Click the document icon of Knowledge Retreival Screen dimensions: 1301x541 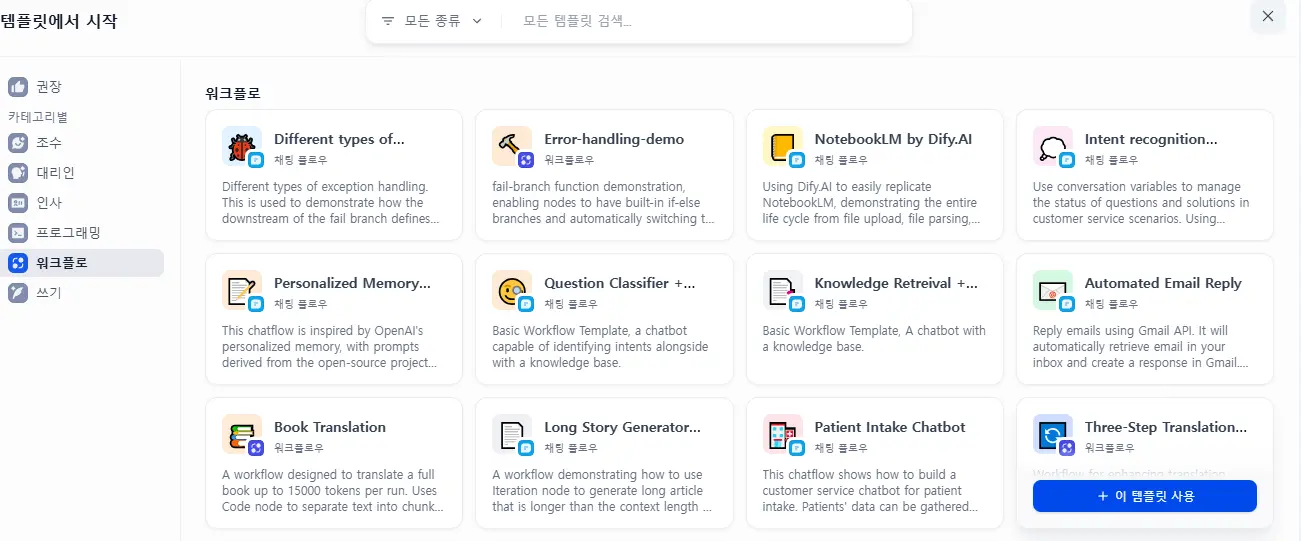[x=782, y=290]
